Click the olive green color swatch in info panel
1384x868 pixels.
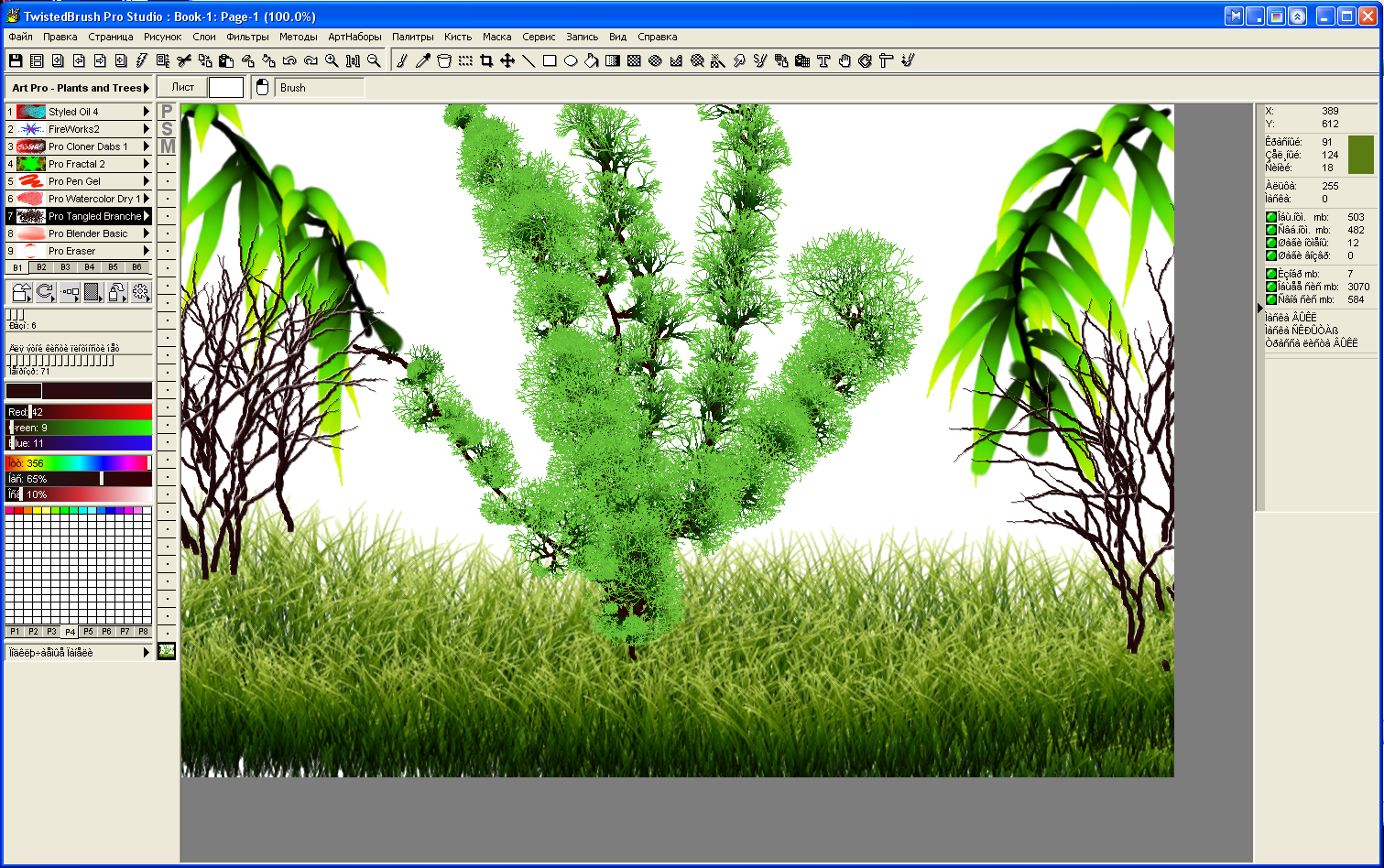point(1361,155)
